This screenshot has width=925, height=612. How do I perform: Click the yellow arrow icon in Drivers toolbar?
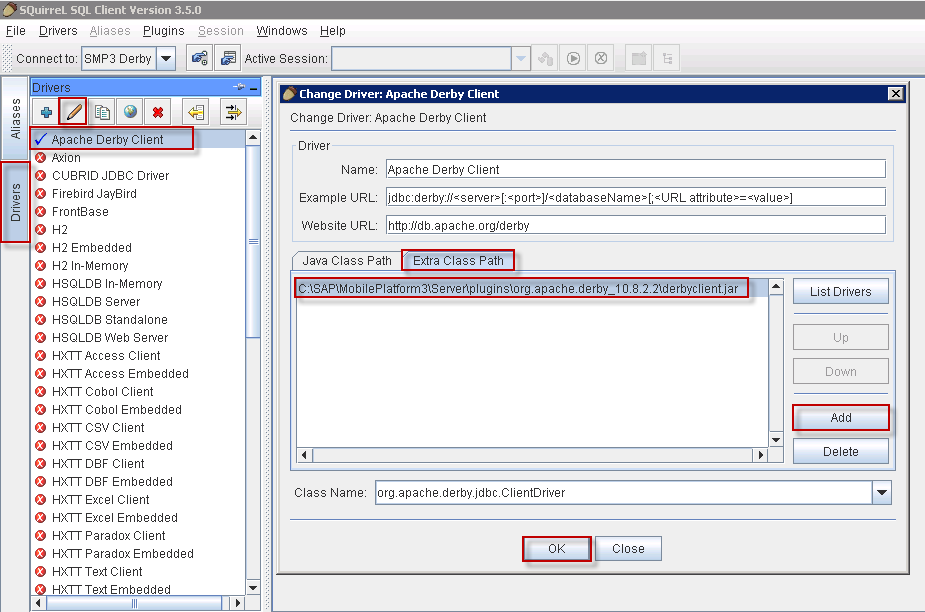[196, 112]
